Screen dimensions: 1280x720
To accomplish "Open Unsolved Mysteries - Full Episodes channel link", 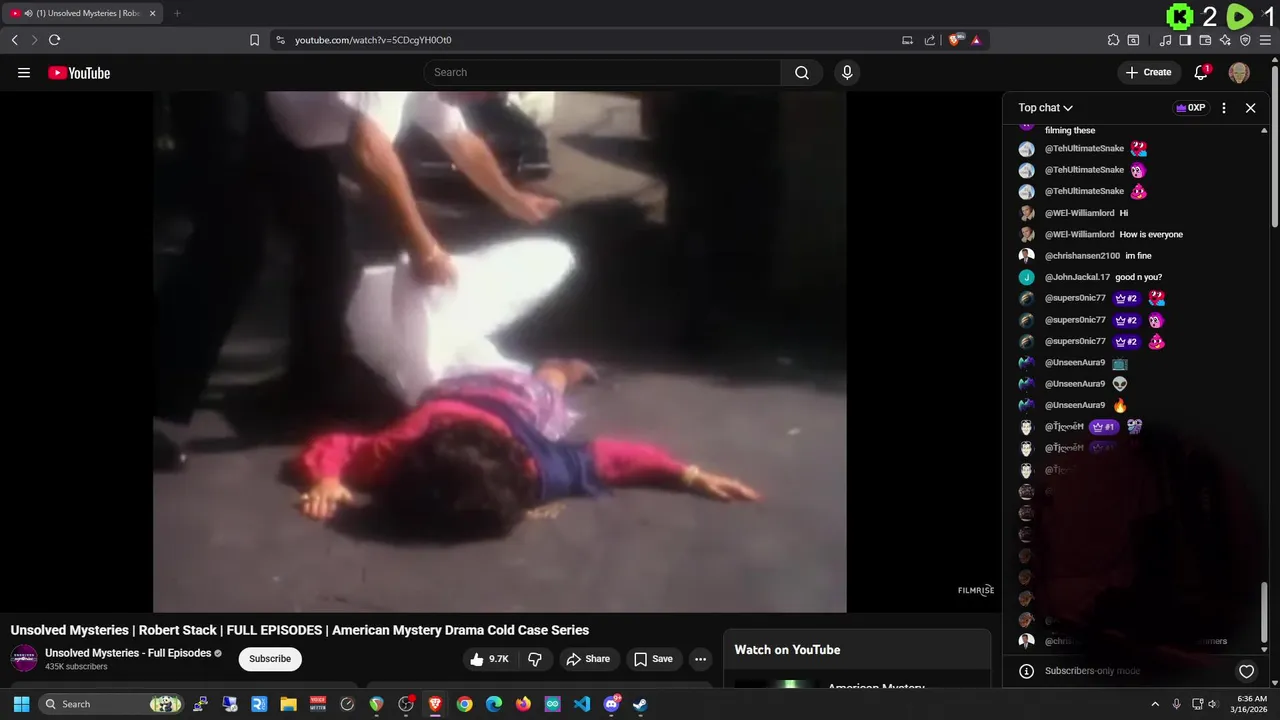I will tap(128, 653).
